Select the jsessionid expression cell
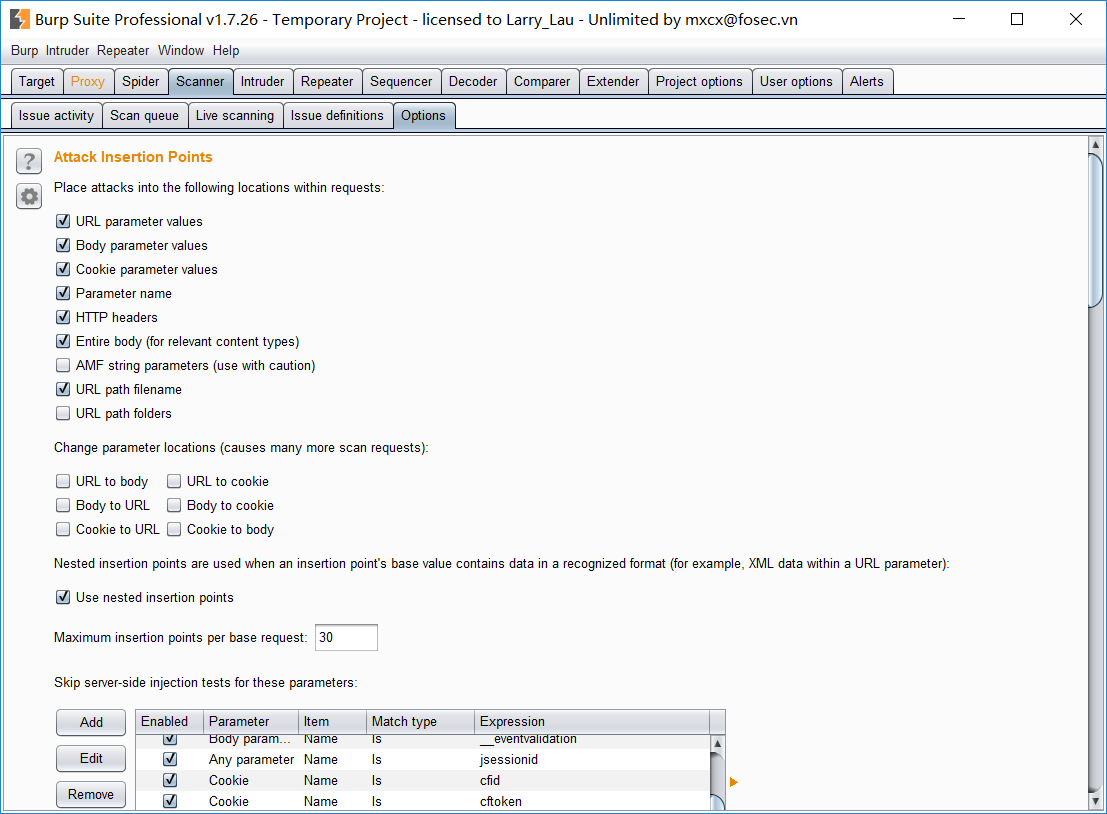1107x814 pixels. (x=592, y=760)
